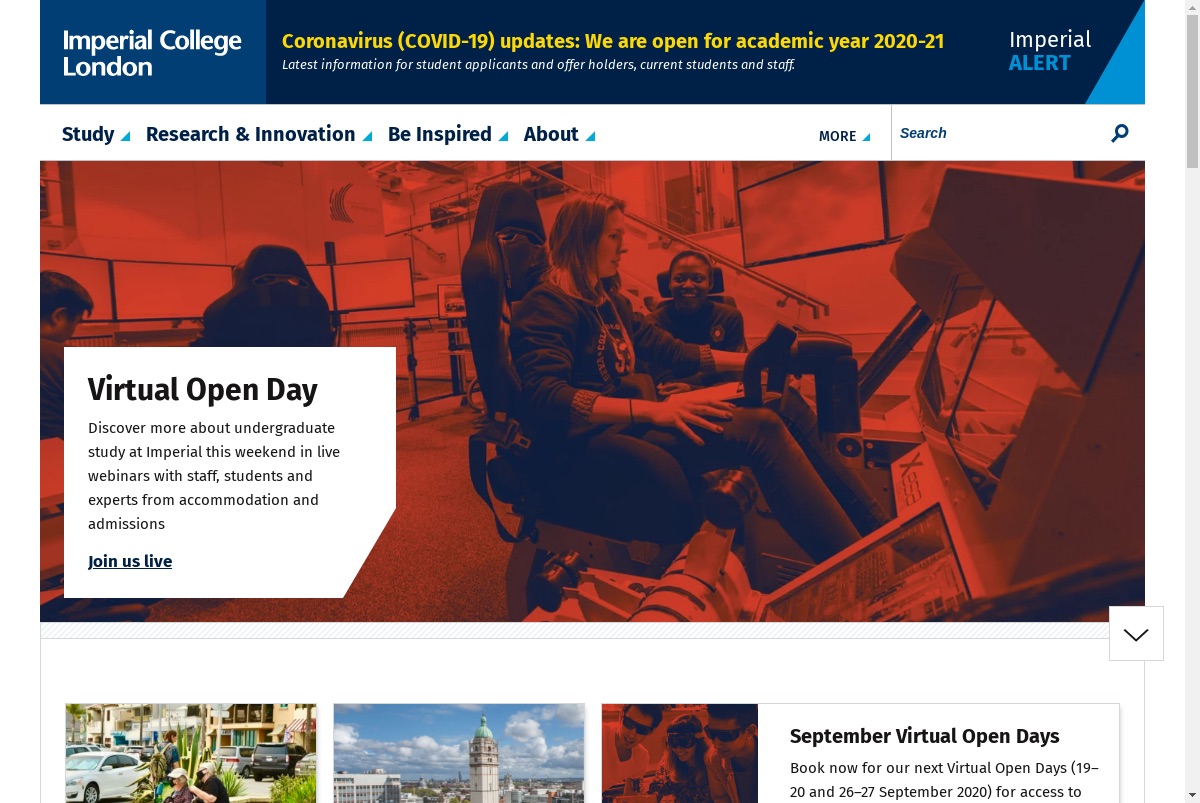Click the 'Latest information for student applicants' text

tap(538, 65)
